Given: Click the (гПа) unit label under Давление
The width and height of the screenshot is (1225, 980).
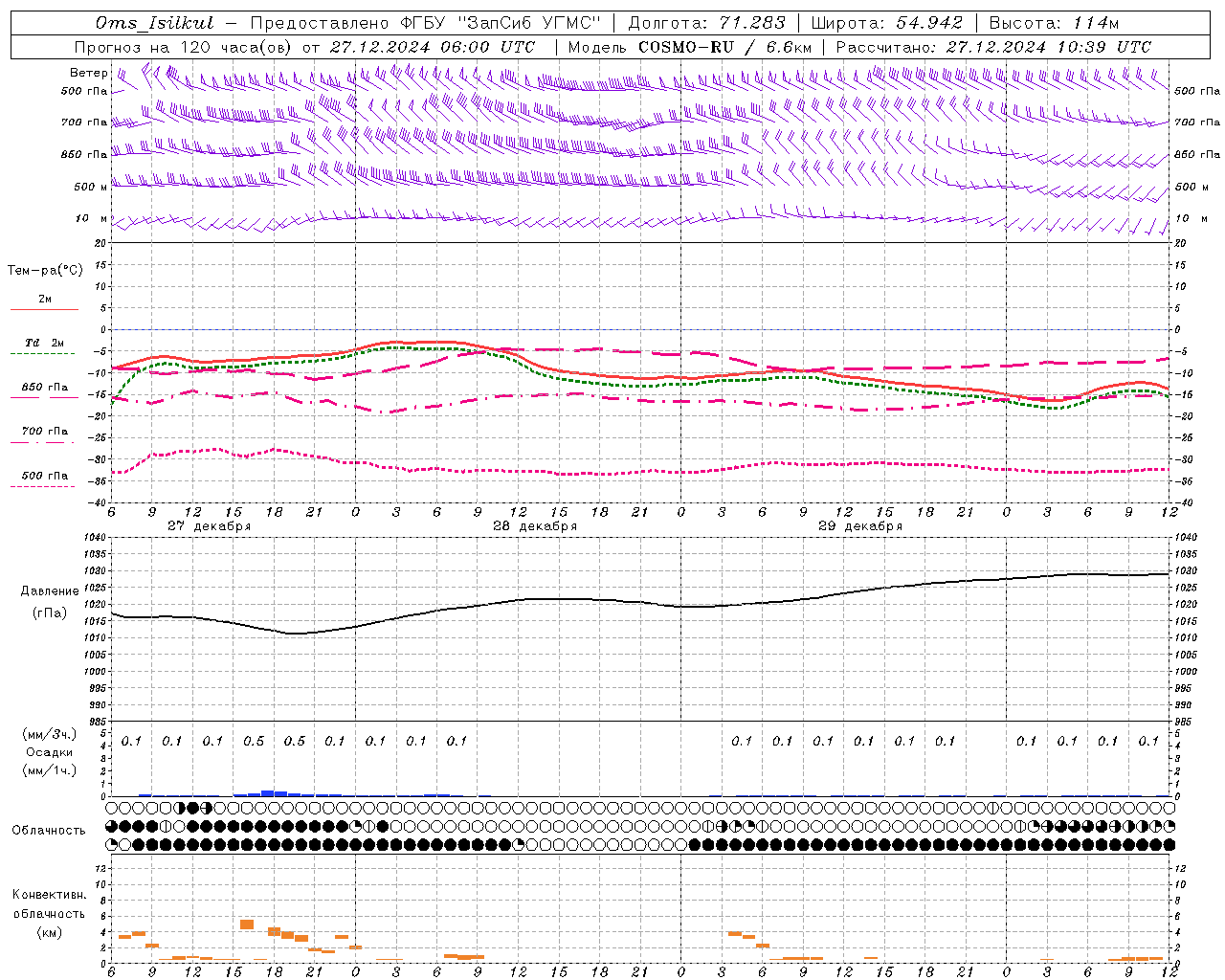Looking at the screenshot, I should point(49,612).
